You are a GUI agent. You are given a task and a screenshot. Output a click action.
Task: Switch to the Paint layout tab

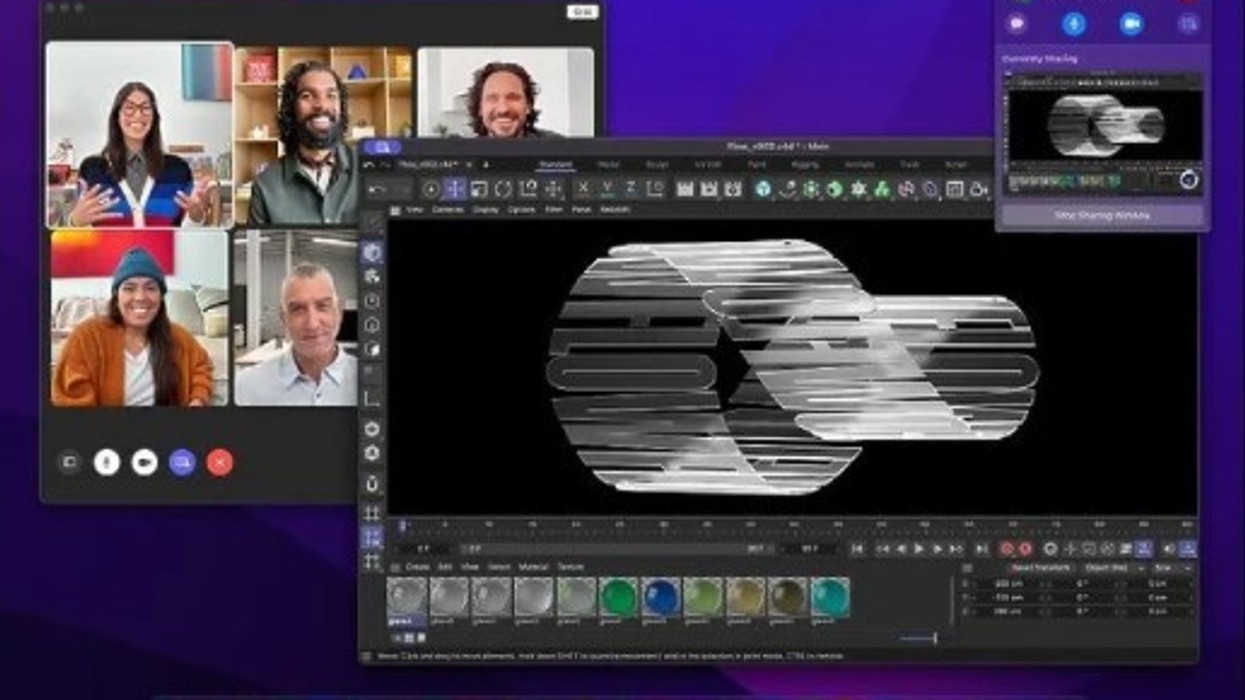click(x=758, y=164)
